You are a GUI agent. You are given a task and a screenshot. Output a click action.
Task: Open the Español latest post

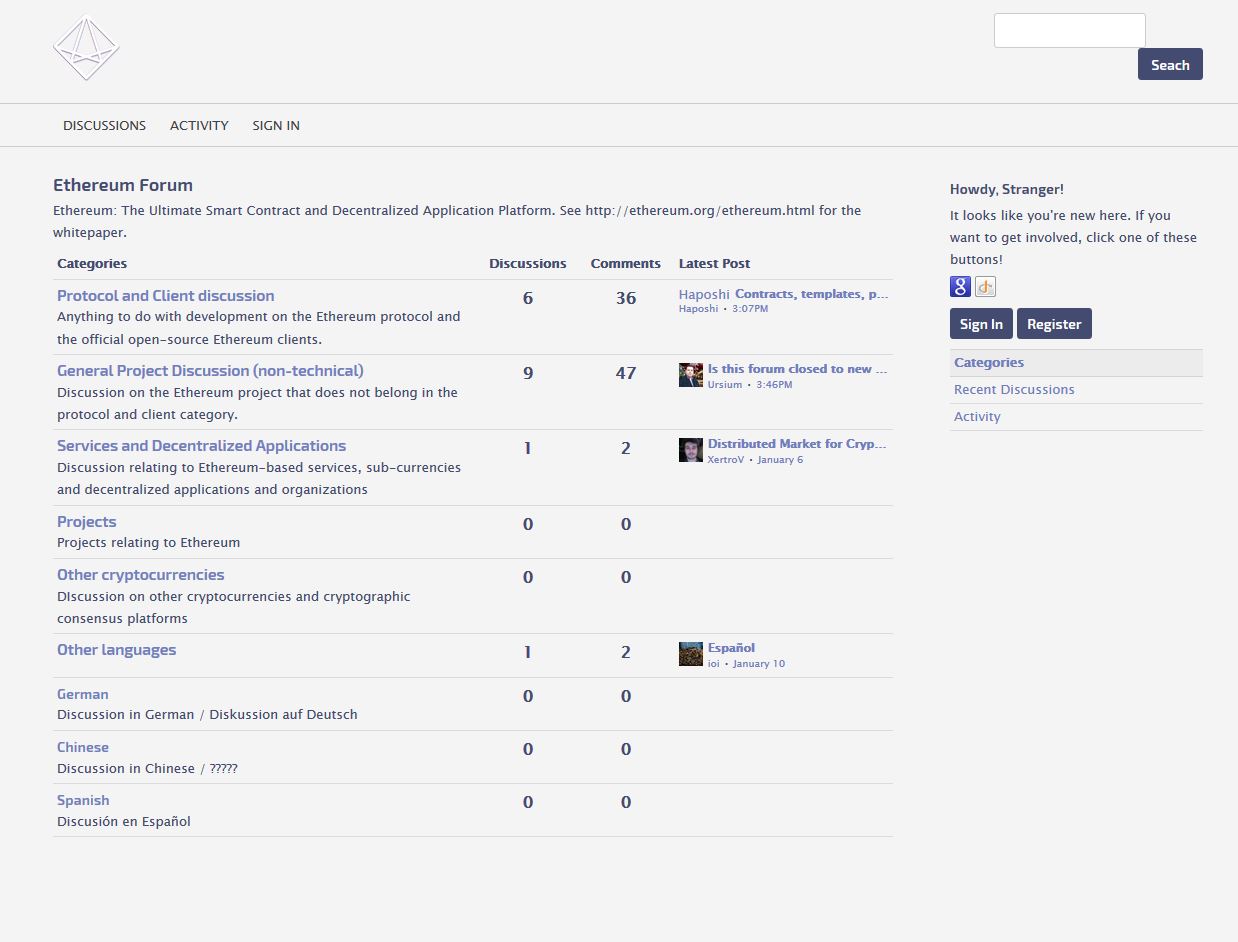731,648
